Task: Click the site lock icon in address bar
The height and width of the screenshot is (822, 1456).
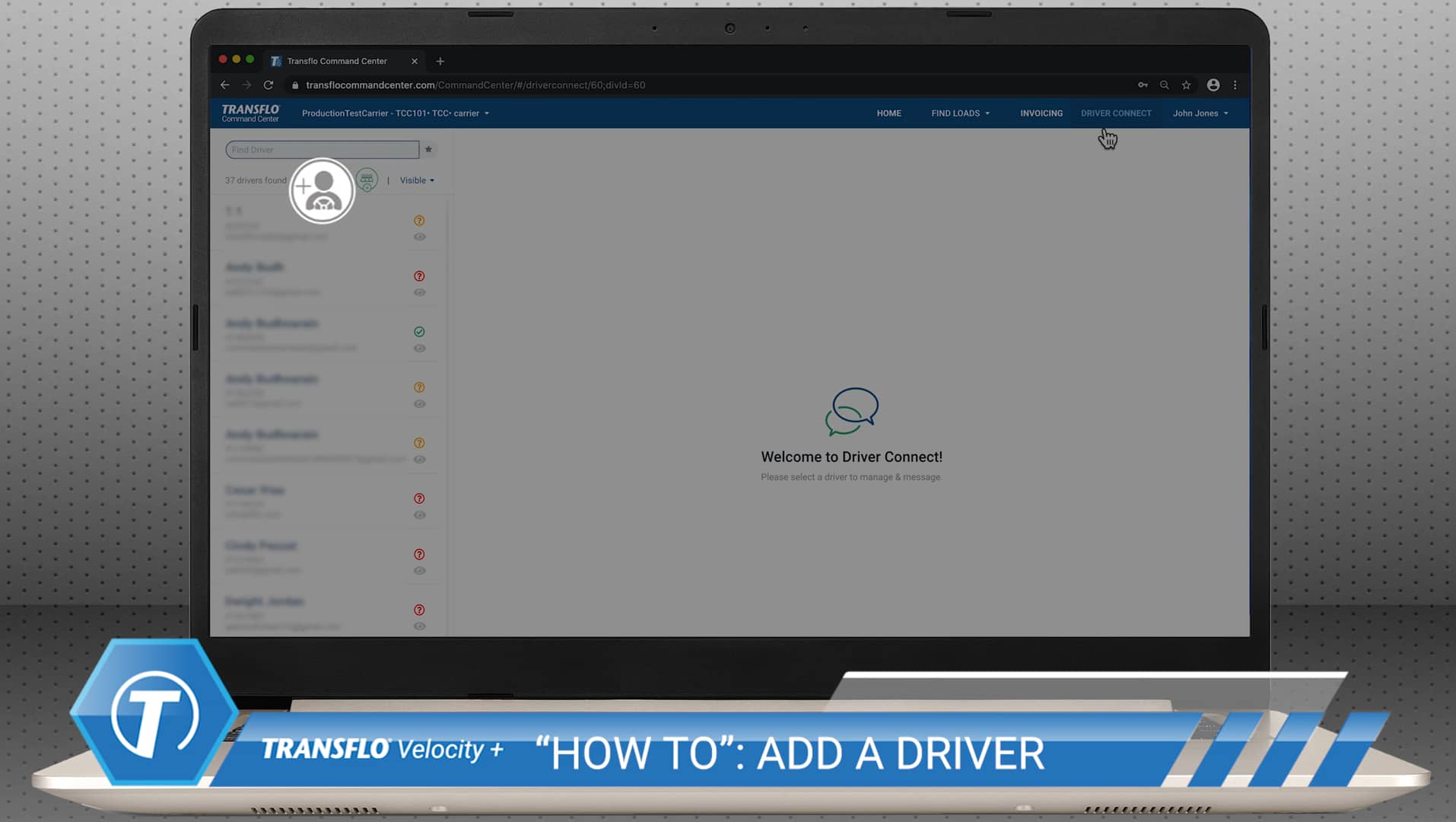Action: click(x=295, y=85)
